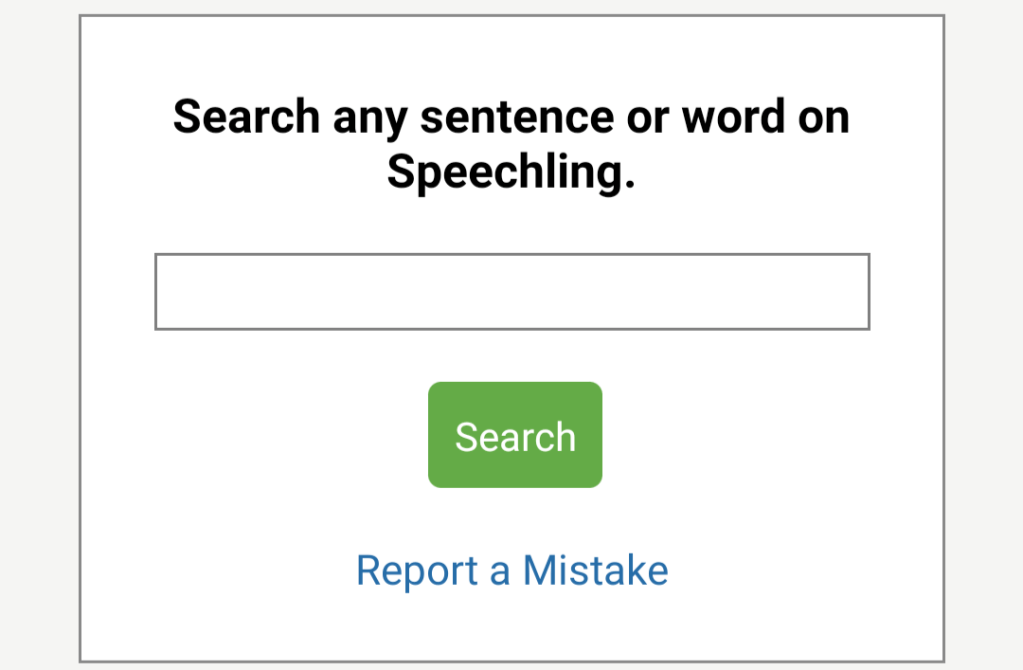The image size is (1023, 670).
Task: Focus the empty sentence search box
Action: click(511, 291)
